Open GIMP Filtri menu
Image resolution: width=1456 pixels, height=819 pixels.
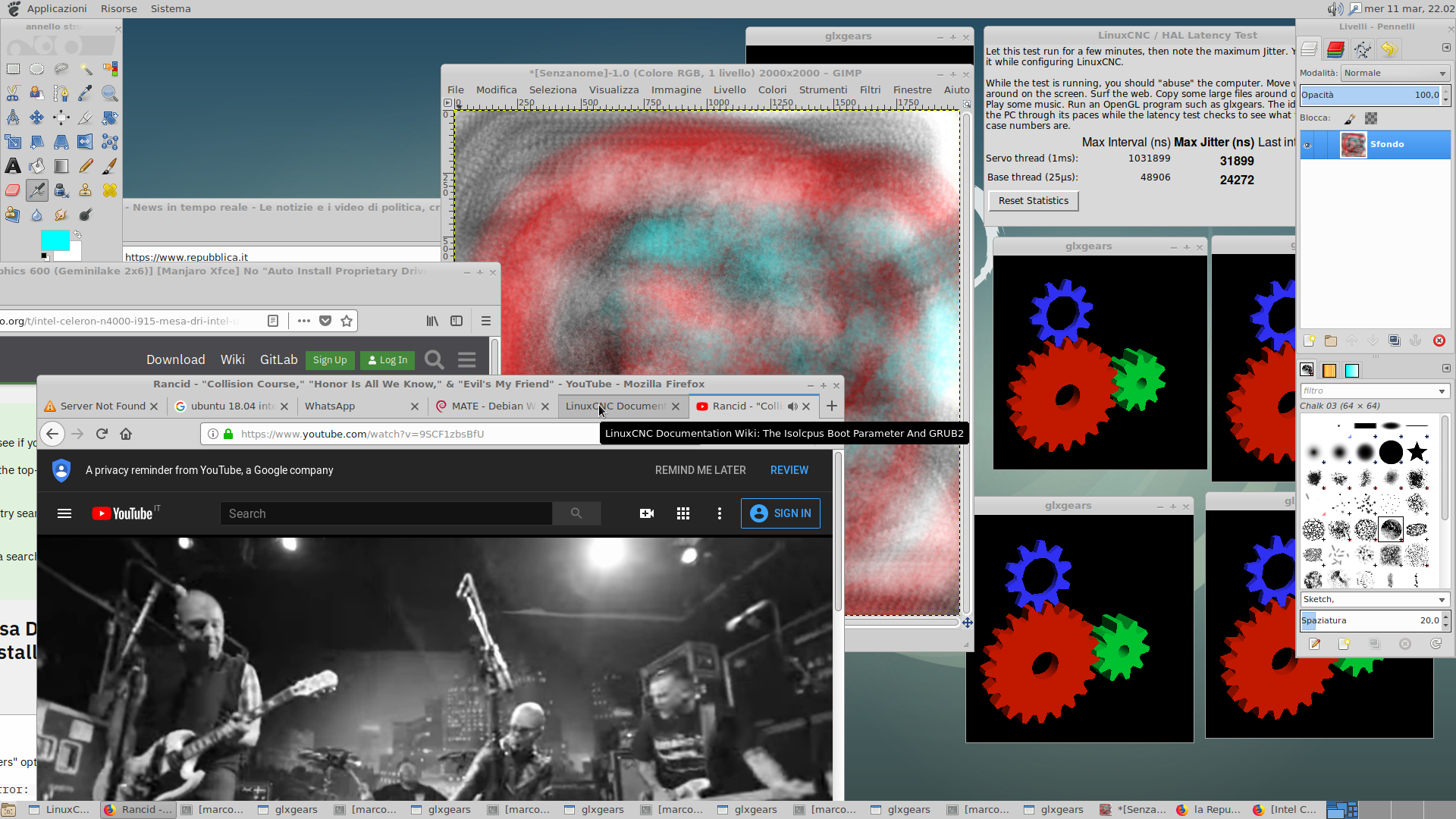[x=870, y=89]
